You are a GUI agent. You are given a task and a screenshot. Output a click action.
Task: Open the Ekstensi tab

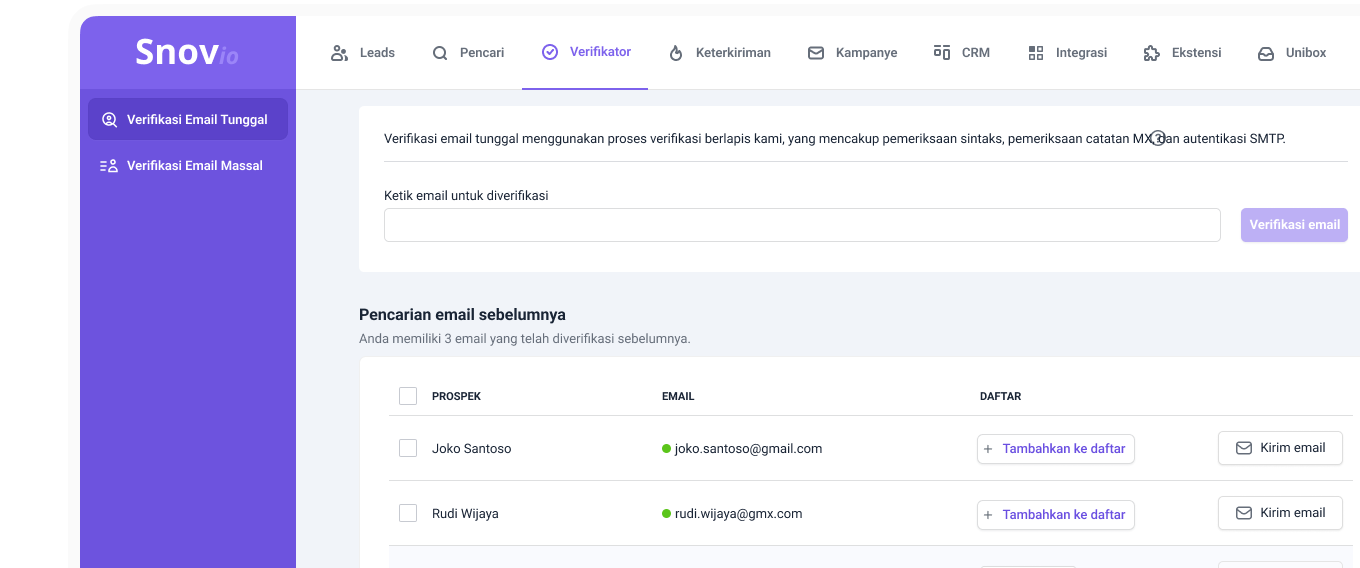[x=1182, y=53]
